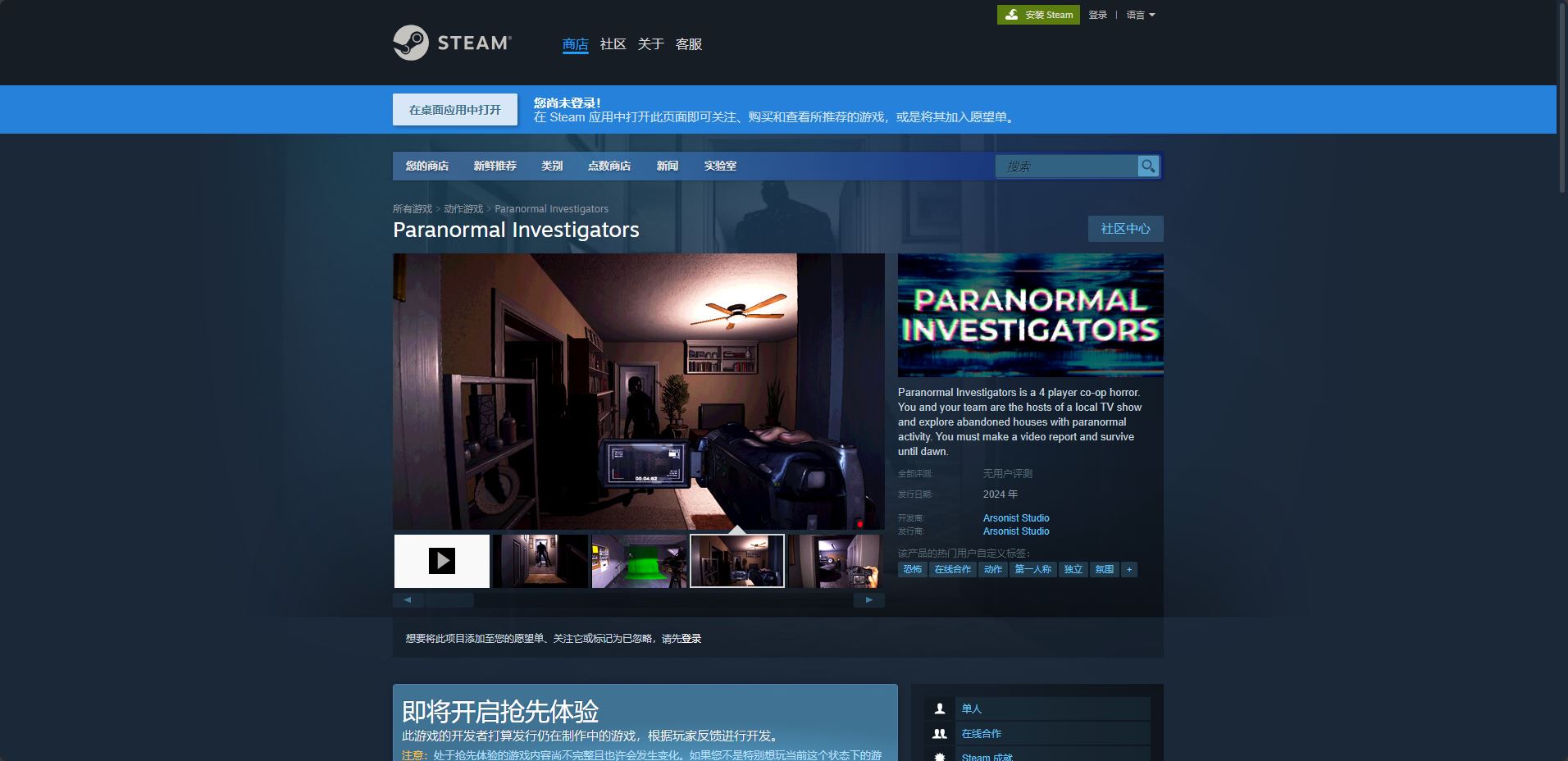Open the 实验室 tab
This screenshot has height=761, width=1568.
click(720, 166)
